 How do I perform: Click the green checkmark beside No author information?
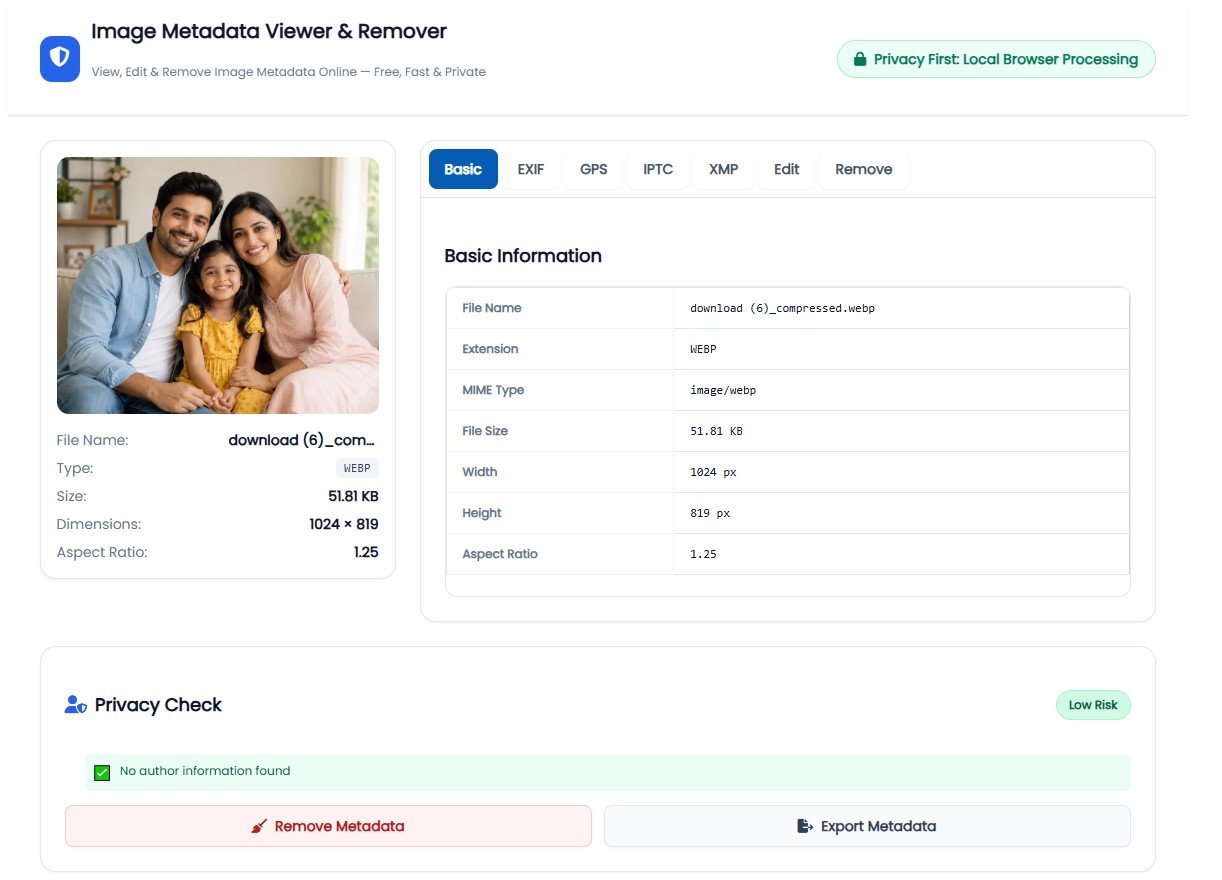pos(102,772)
